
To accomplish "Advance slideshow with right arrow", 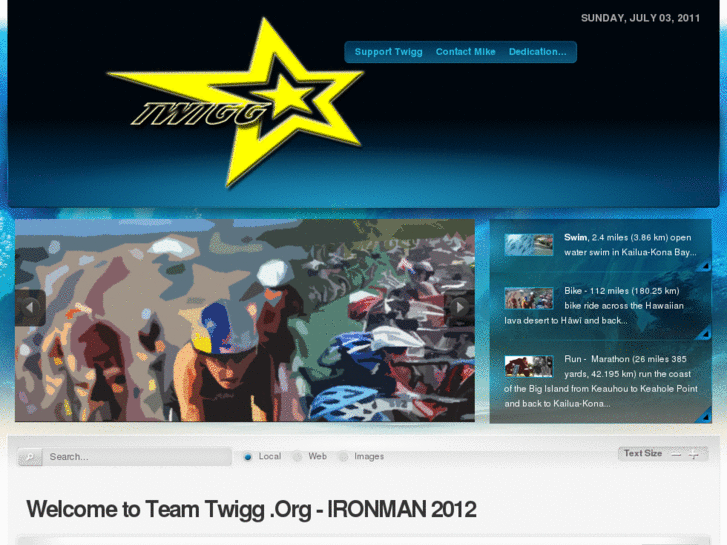I will pos(459,308).
